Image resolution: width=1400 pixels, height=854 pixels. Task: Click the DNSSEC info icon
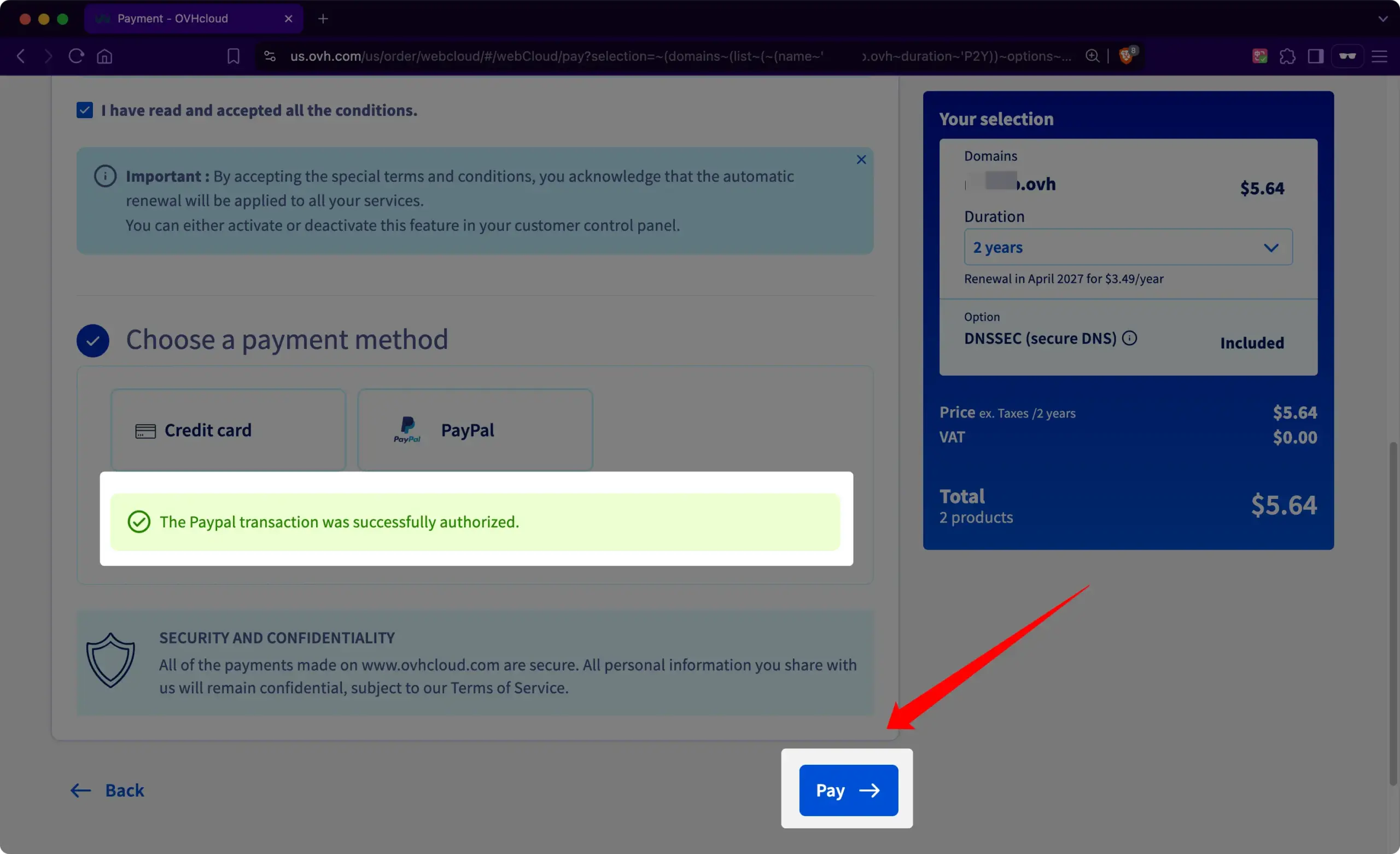coord(1129,338)
